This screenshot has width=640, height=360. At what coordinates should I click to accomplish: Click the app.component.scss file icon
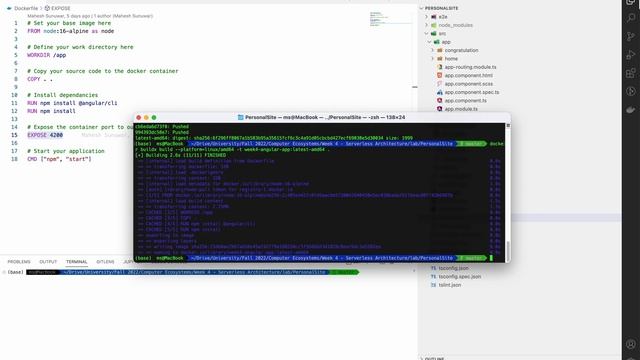[x=440, y=84]
